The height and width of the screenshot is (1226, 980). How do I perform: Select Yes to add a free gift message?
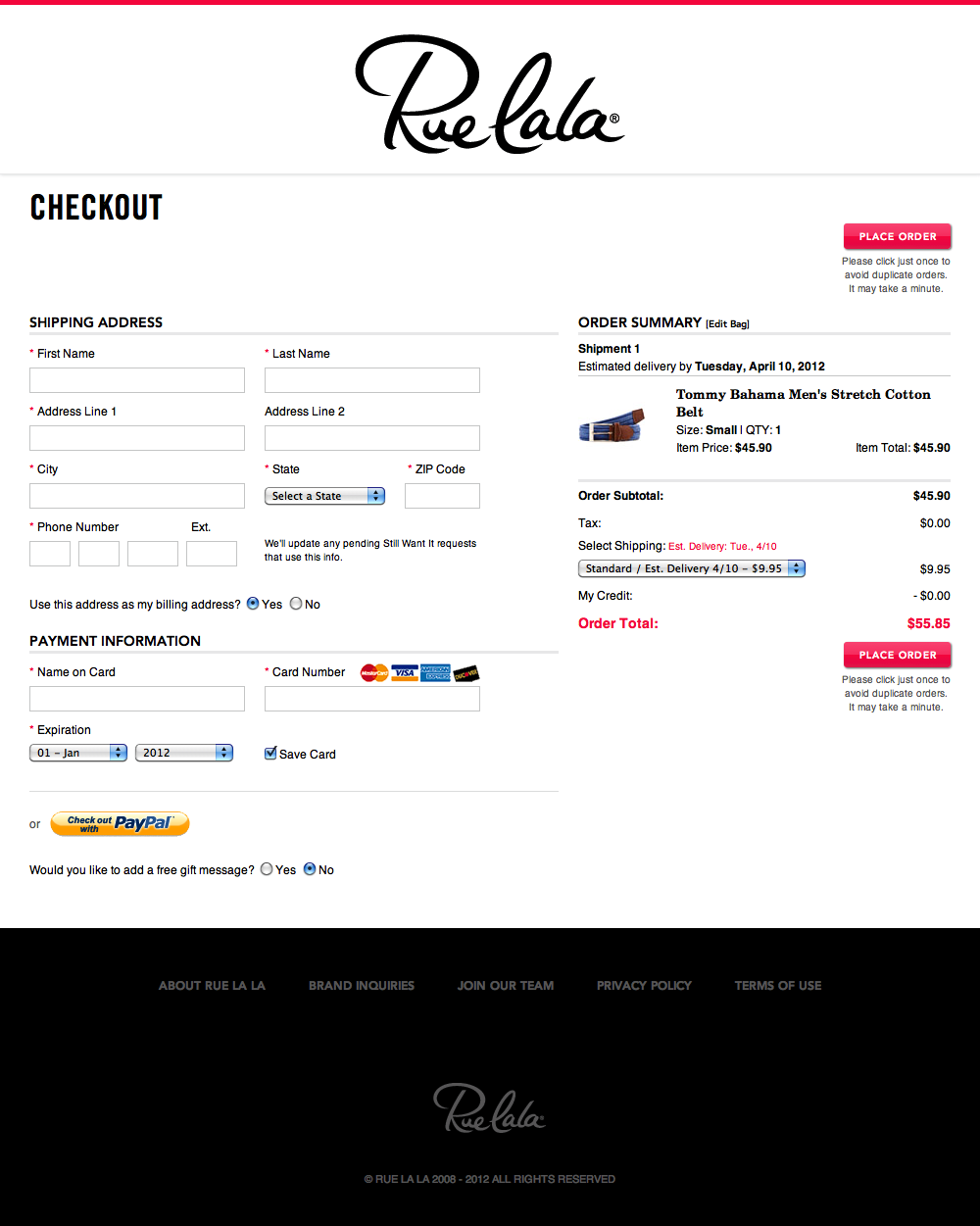(x=266, y=869)
